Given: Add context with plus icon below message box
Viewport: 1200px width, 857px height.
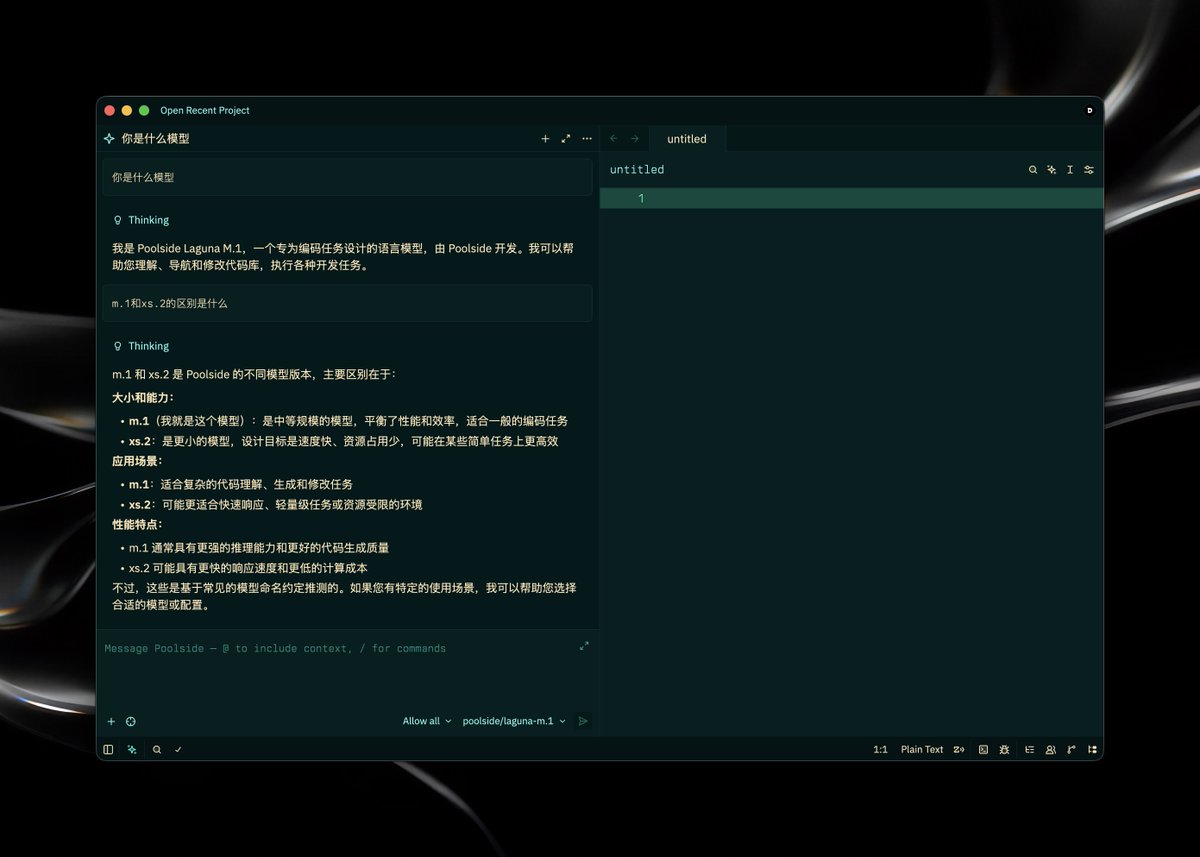Looking at the screenshot, I should pos(111,721).
